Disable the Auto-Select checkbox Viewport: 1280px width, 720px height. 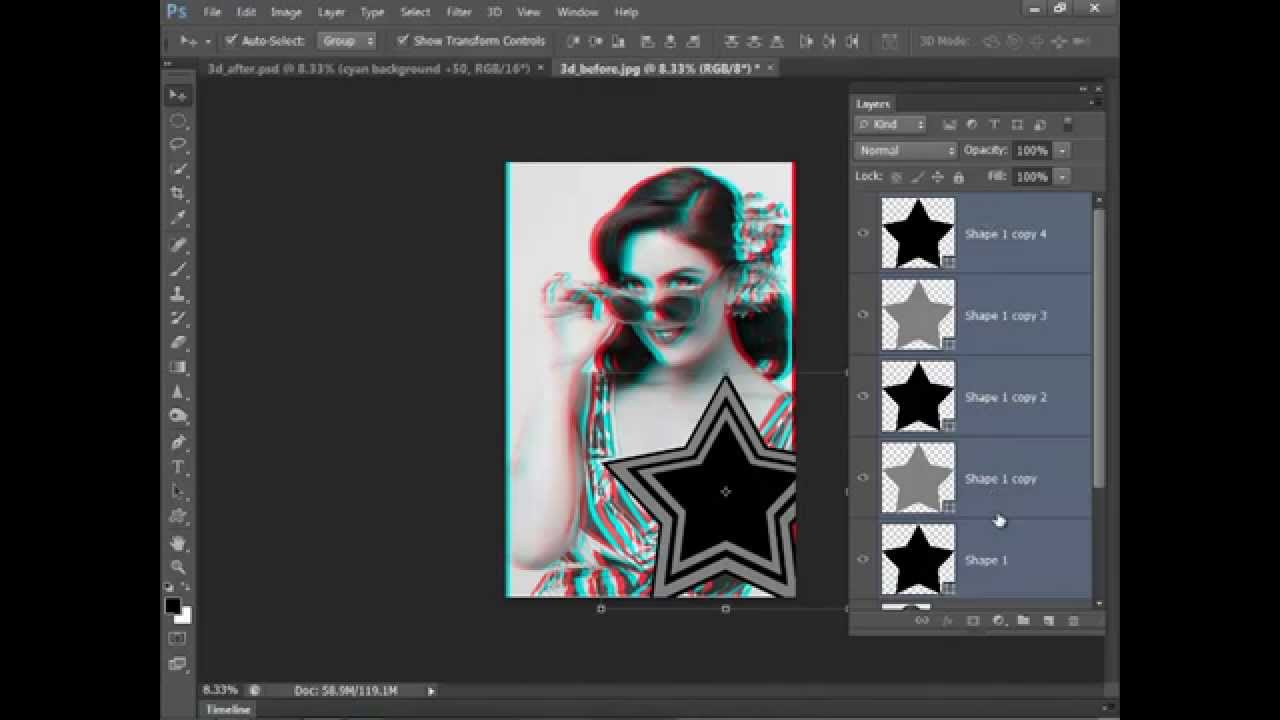232,42
